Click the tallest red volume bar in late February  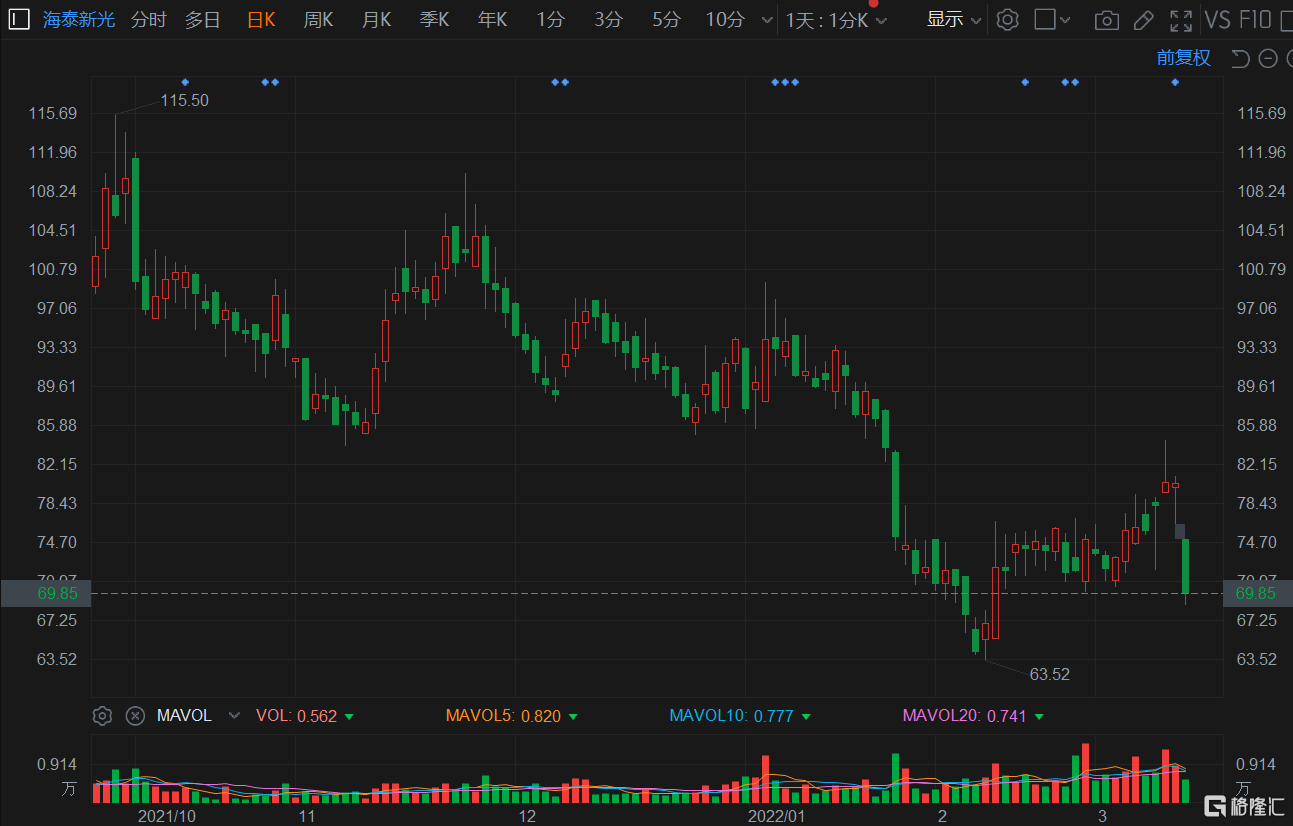point(1085,772)
